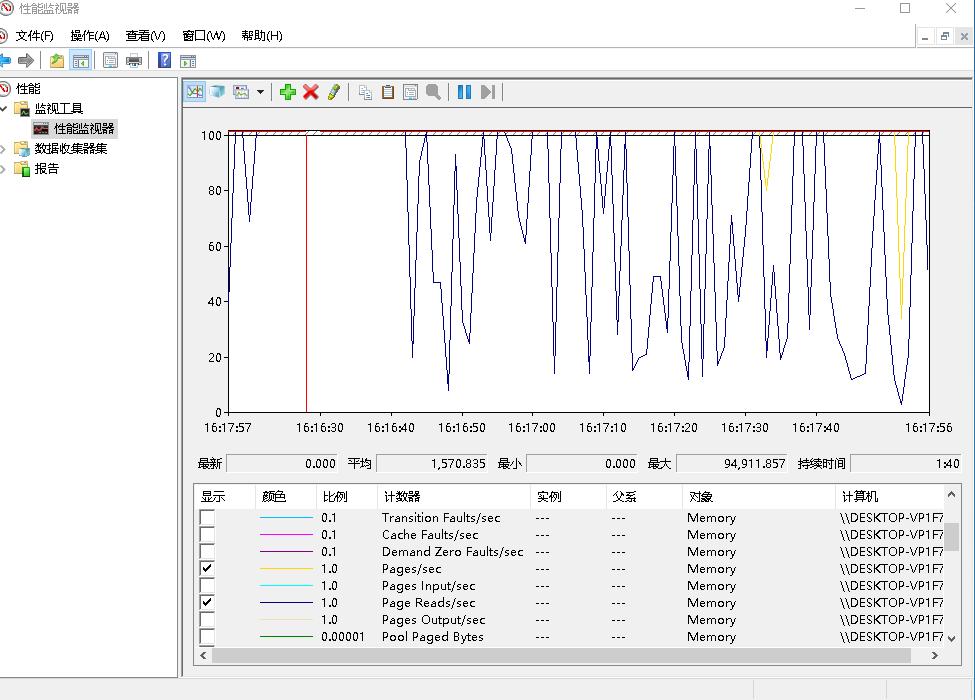The height and width of the screenshot is (700, 975).
Task: Enable the Cache Faults/sec counter checkbox
Action: click(x=207, y=535)
